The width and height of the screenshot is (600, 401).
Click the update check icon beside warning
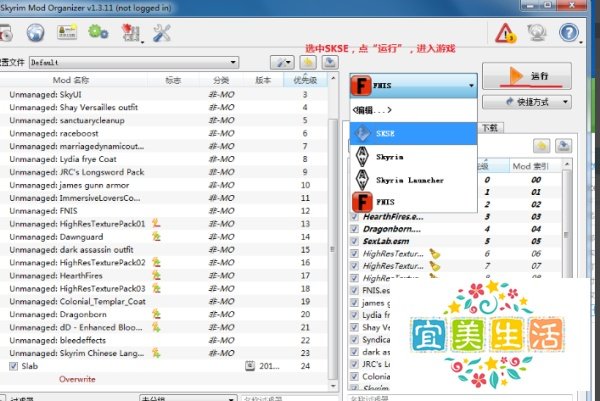[537, 33]
